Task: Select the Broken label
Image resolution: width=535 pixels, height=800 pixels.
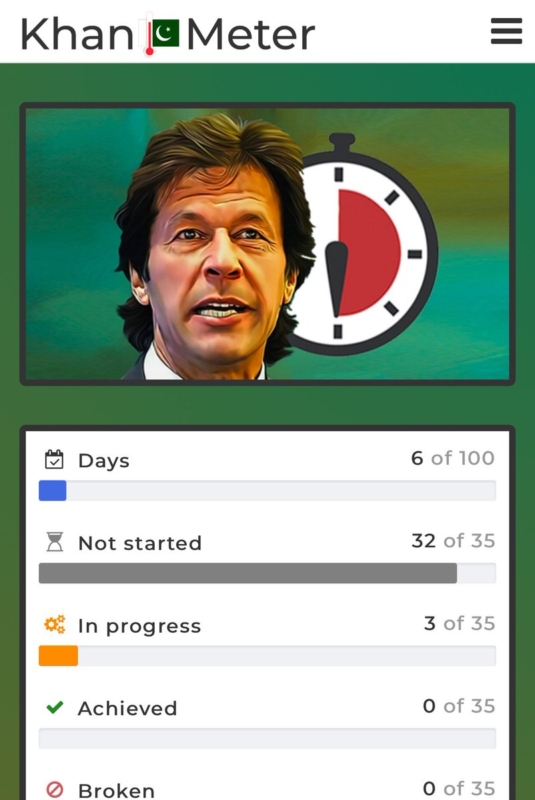Action: point(116,790)
